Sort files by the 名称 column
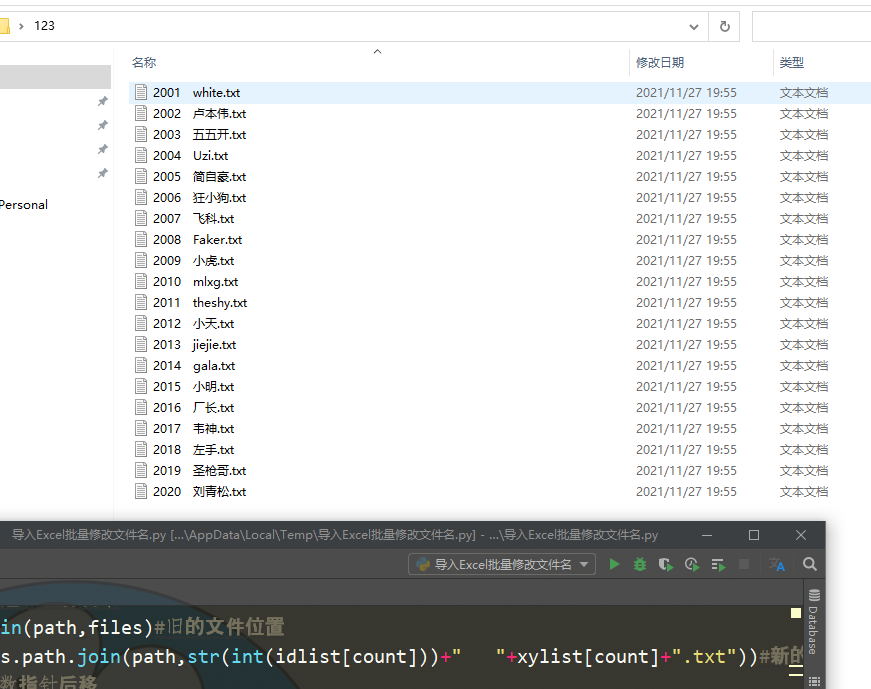This screenshot has height=689, width=871. point(144,62)
